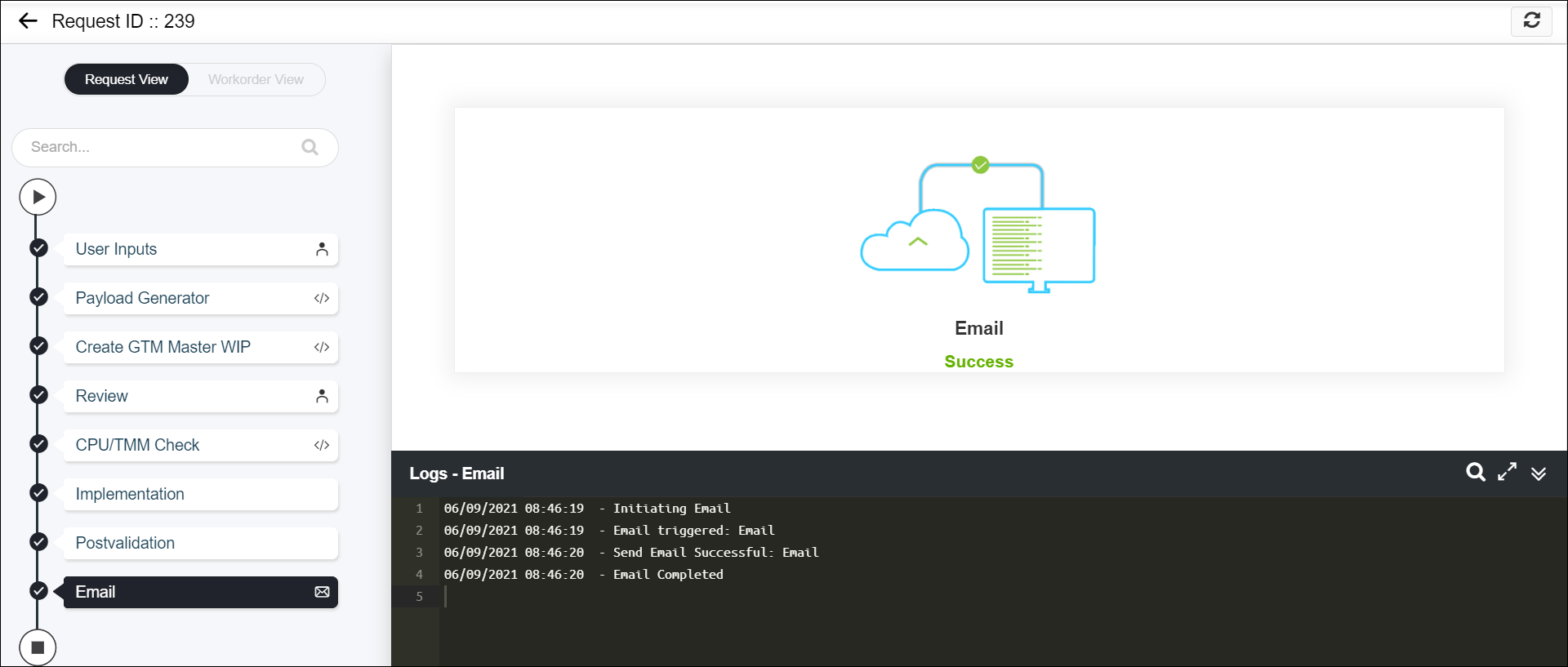Collapse the logs panel with double chevron
The image size is (1568, 667).
coord(1539,474)
